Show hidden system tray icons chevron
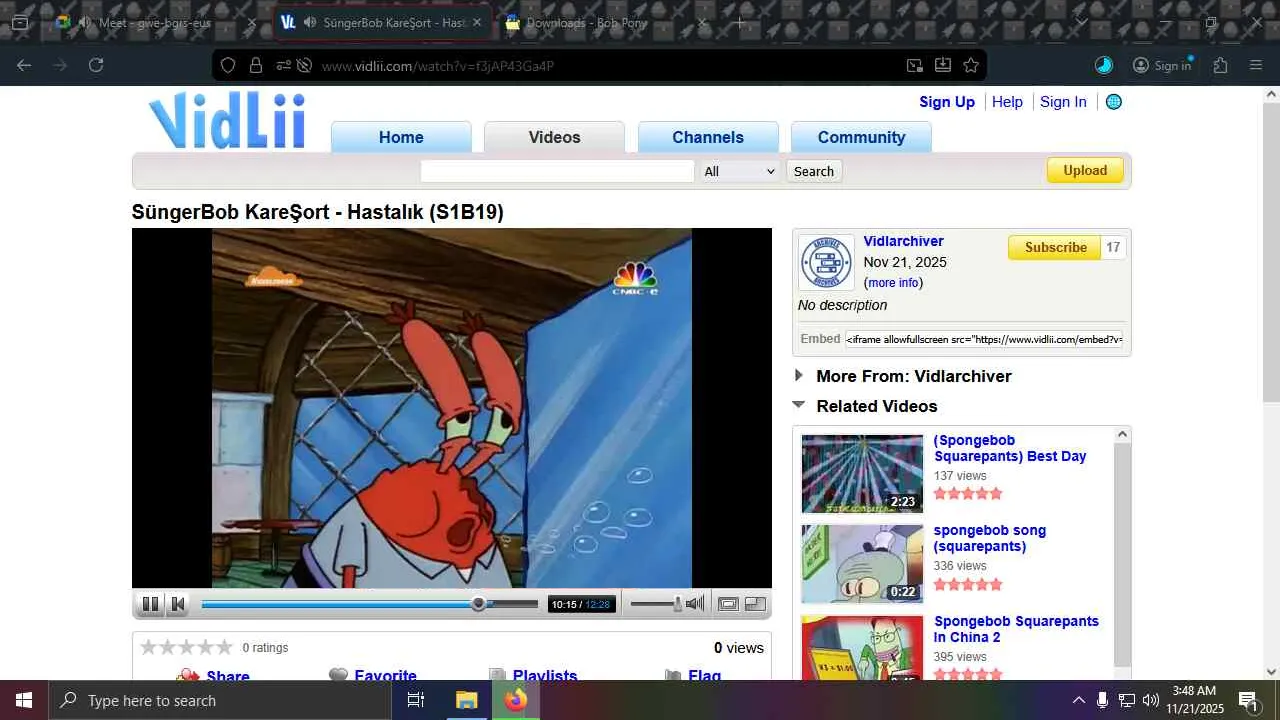Viewport: 1280px width, 720px height. click(x=1078, y=700)
